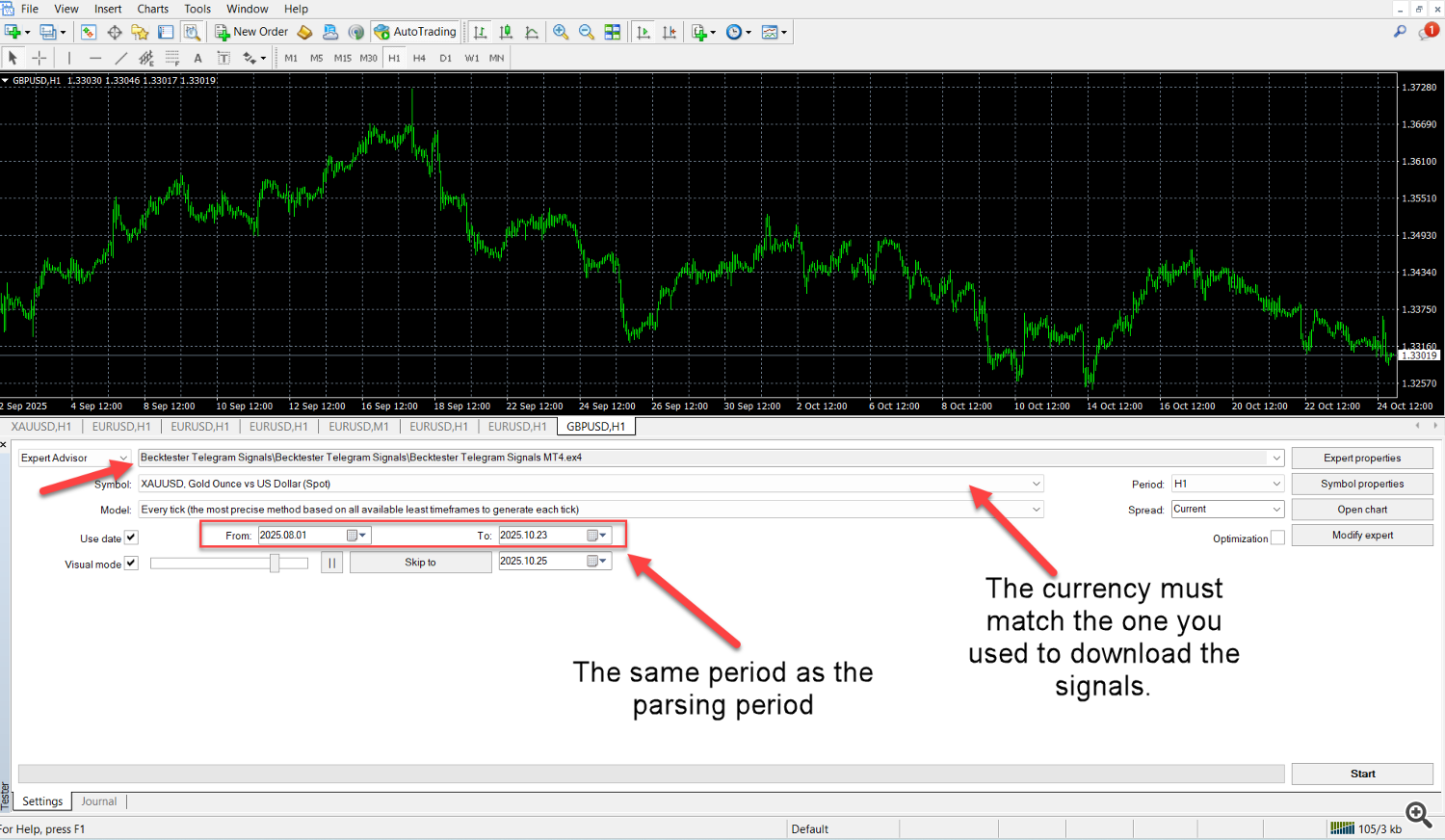Draw a vertical line tool
The width and height of the screenshot is (1445, 840).
pos(69,58)
